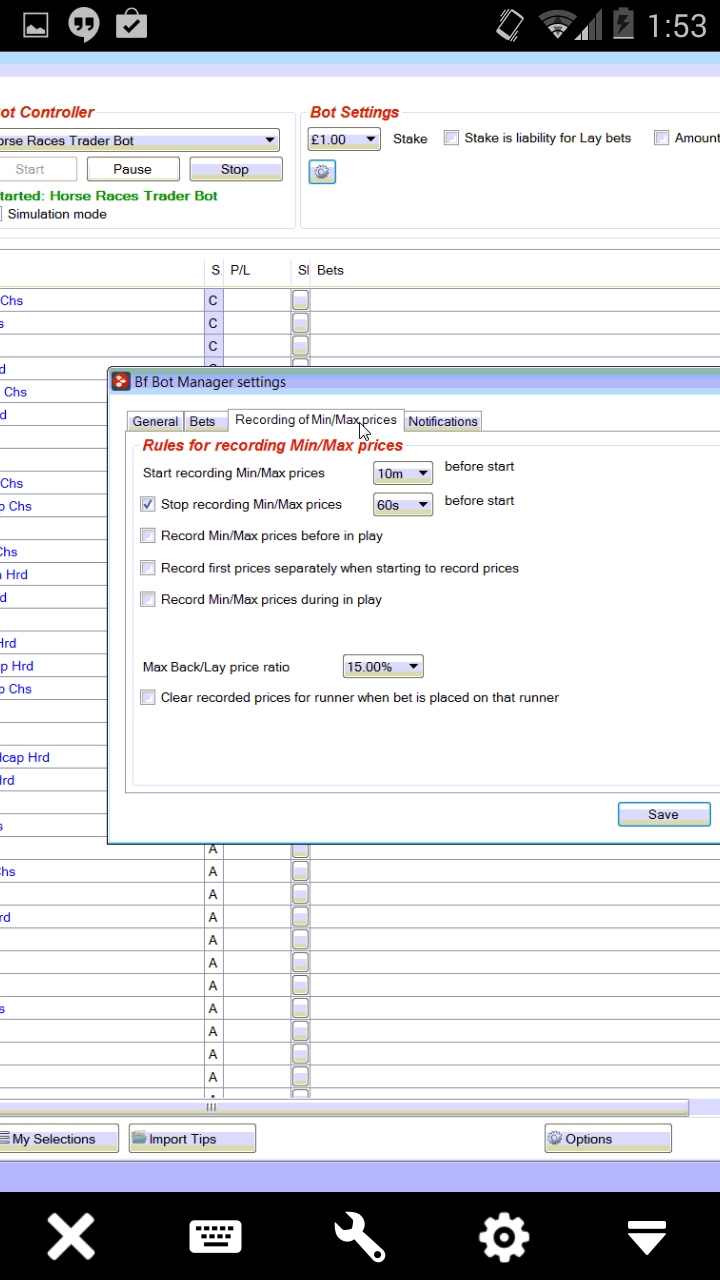This screenshot has width=720, height=1280.
Task: Open the on-screen keyboard icon
Action: 216,1237
